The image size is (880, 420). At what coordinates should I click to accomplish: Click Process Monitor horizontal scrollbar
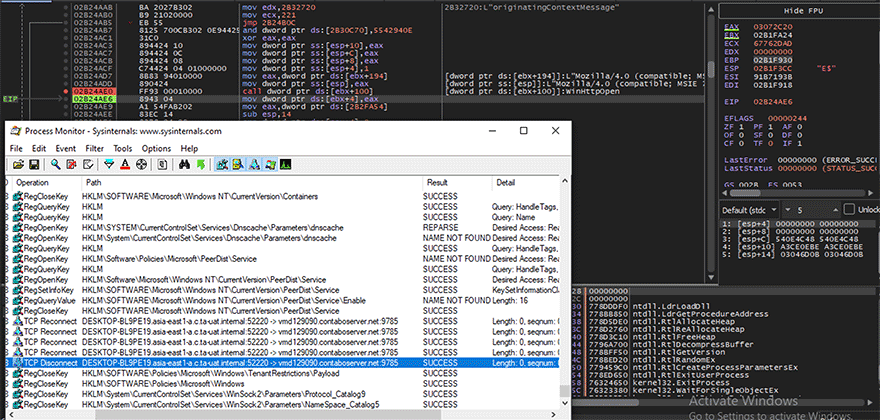click(x=283, y=414)
